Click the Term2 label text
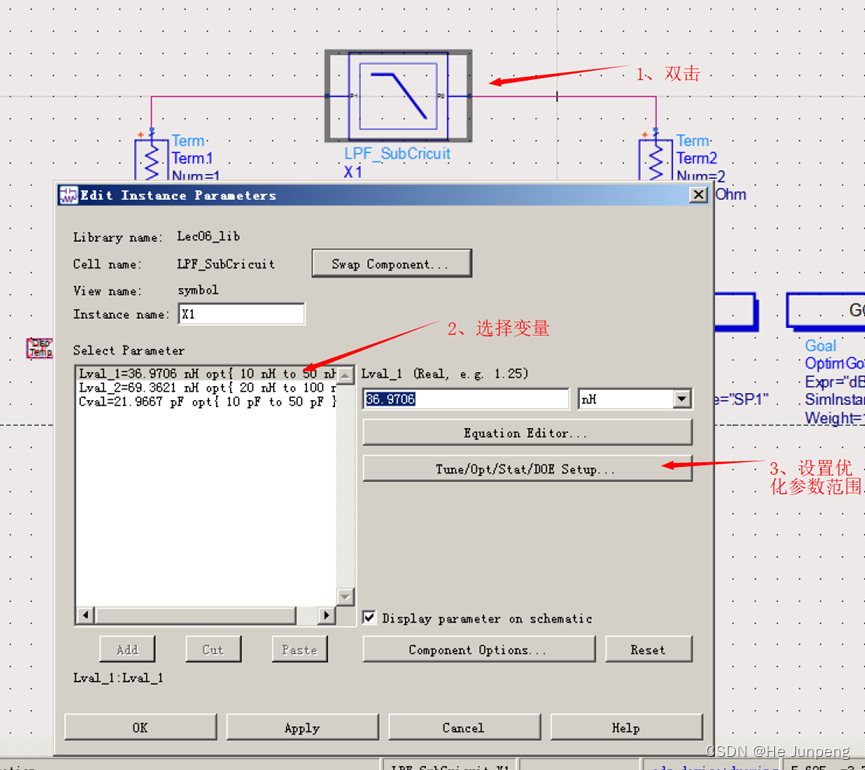 697,158
